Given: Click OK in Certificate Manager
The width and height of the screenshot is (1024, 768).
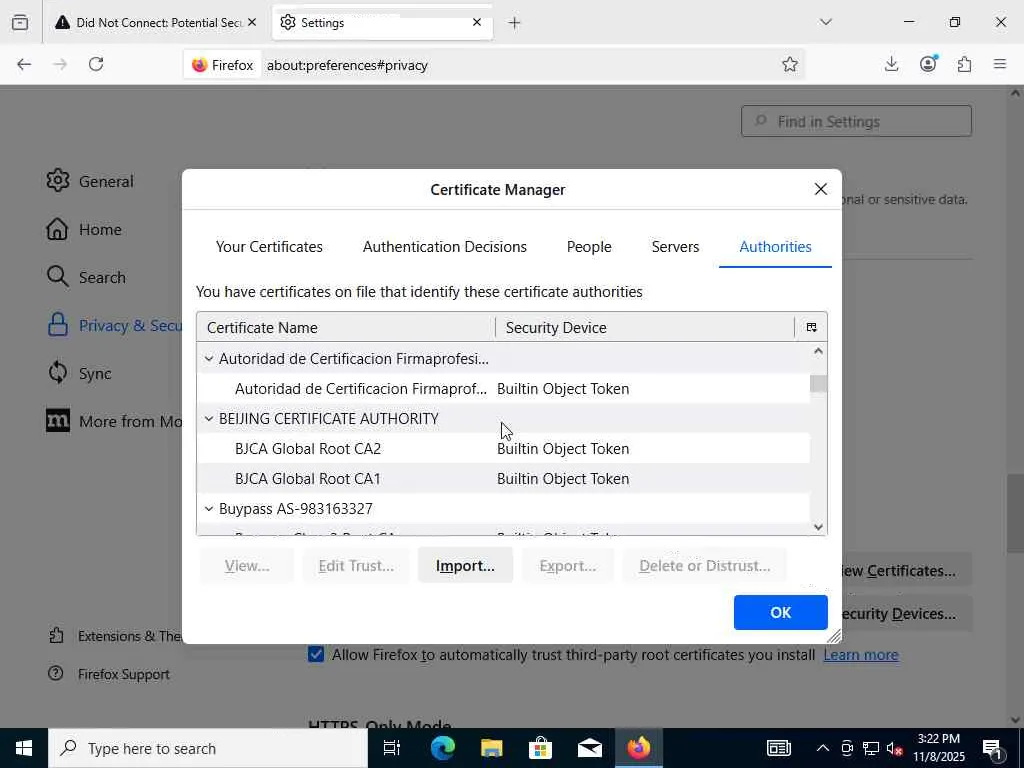Looking at the screenshot, I should (780, 613).
